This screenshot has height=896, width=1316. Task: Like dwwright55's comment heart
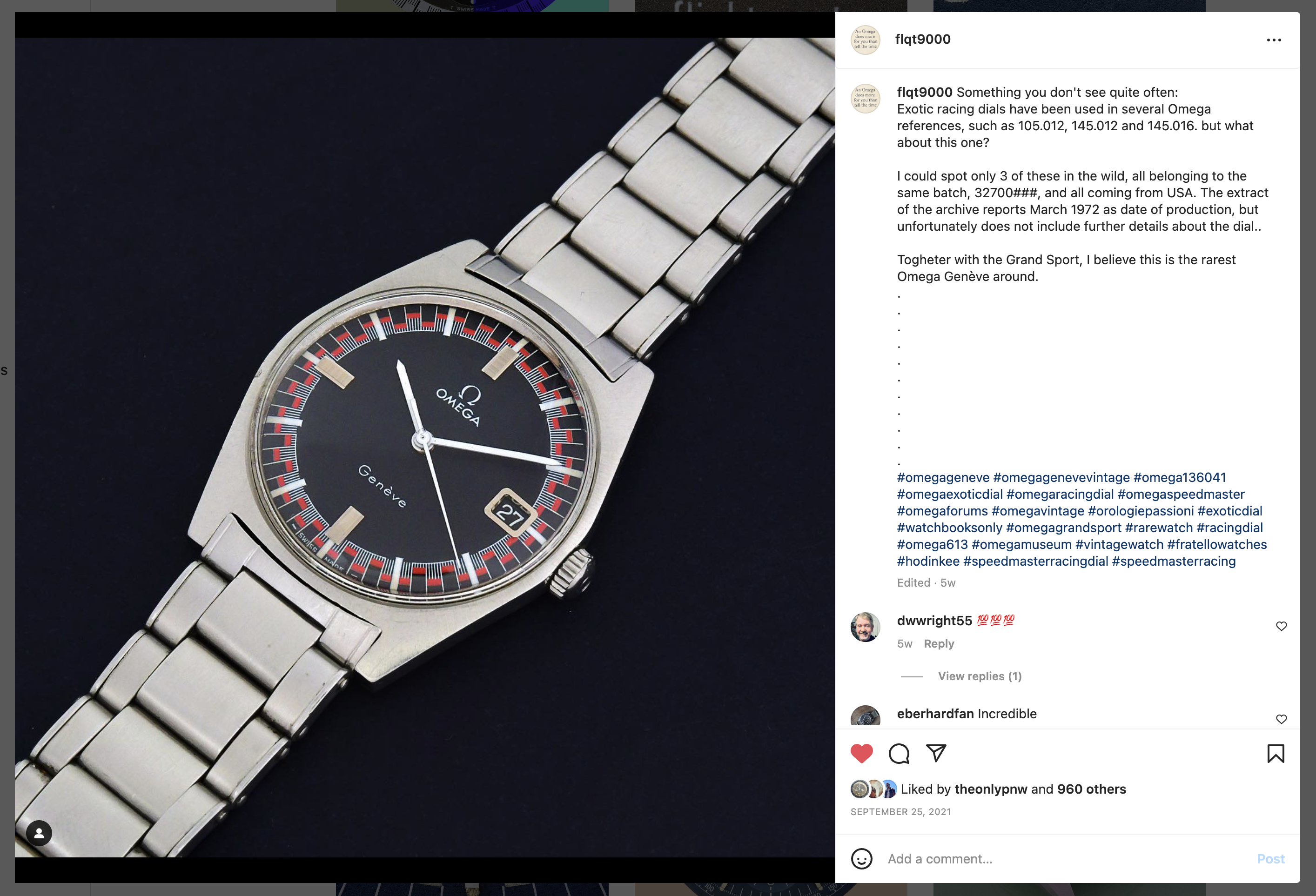click(x=1281, y=626)
